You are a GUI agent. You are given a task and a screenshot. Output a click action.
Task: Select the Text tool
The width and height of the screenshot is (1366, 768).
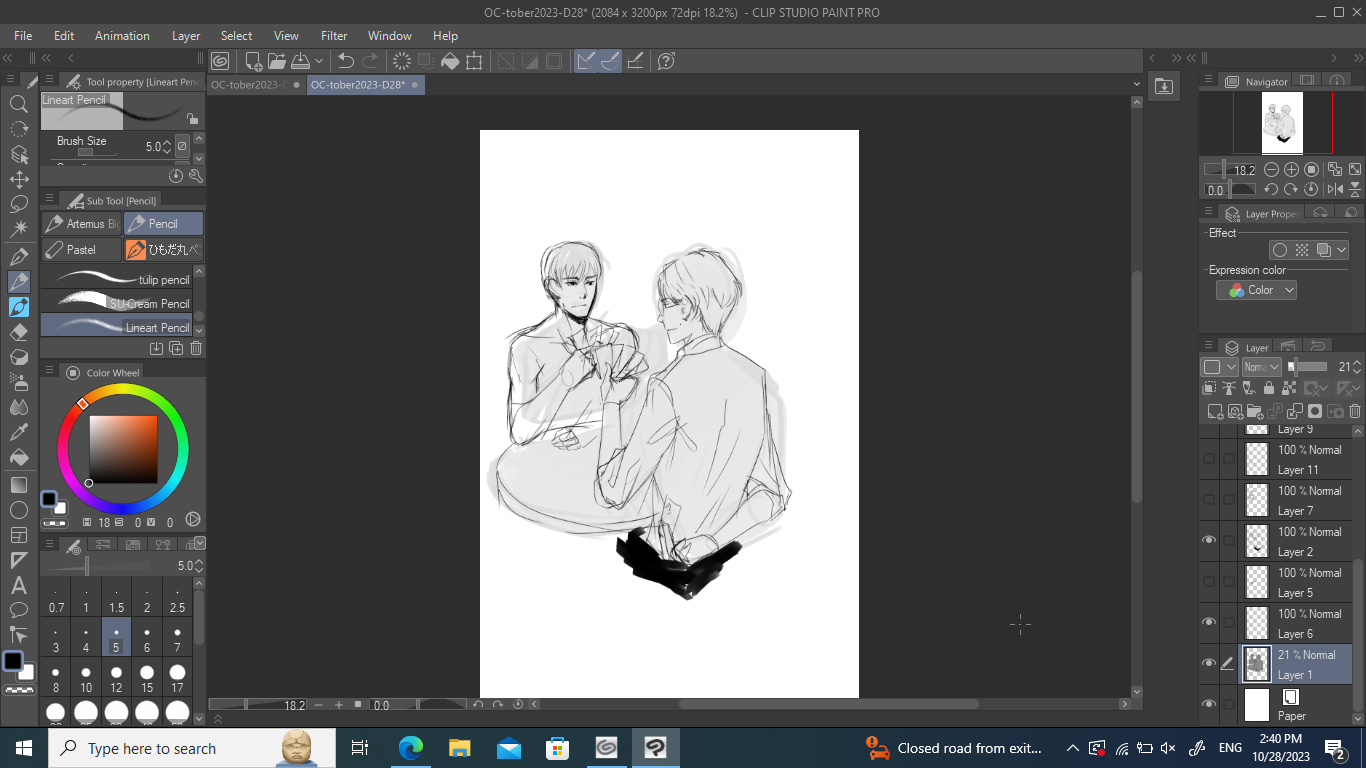[19, 586]
